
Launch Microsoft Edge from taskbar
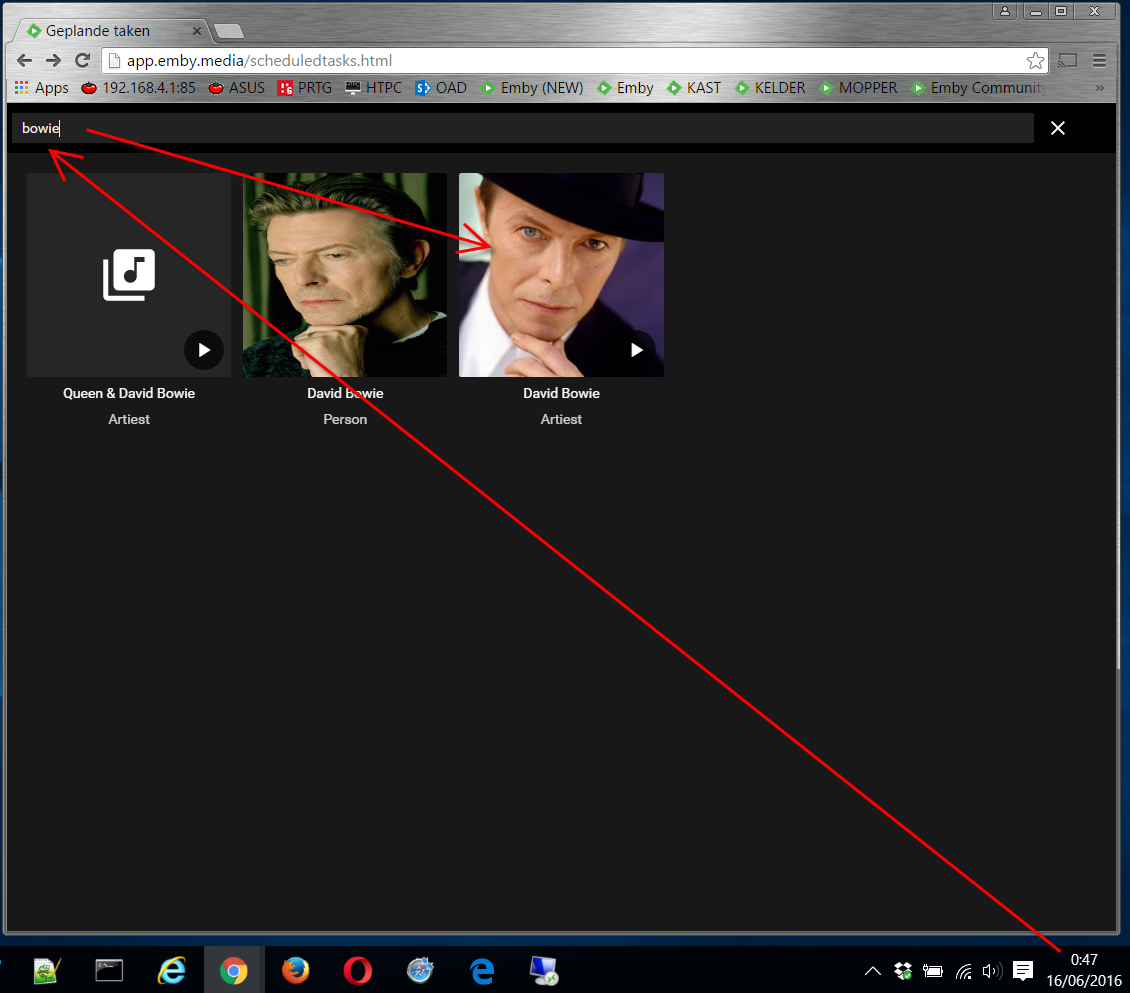pos(482,971)
